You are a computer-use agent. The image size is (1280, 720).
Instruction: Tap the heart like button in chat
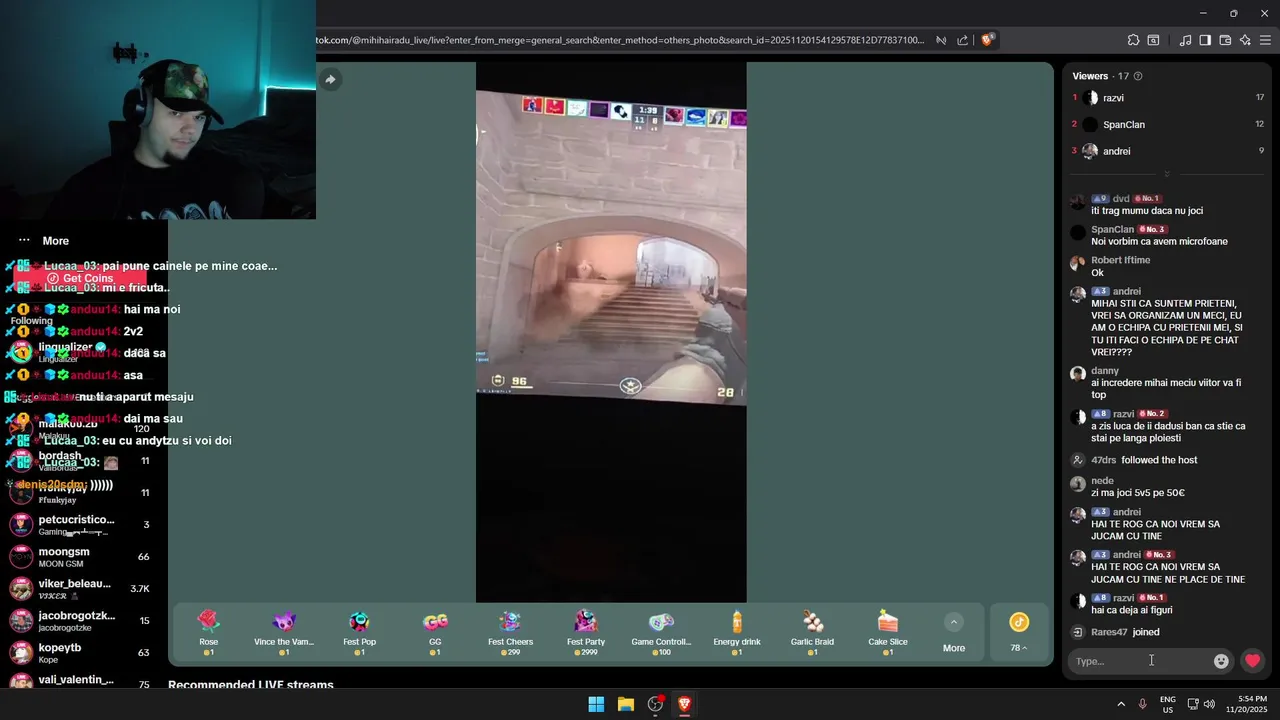pos(1252,661)
